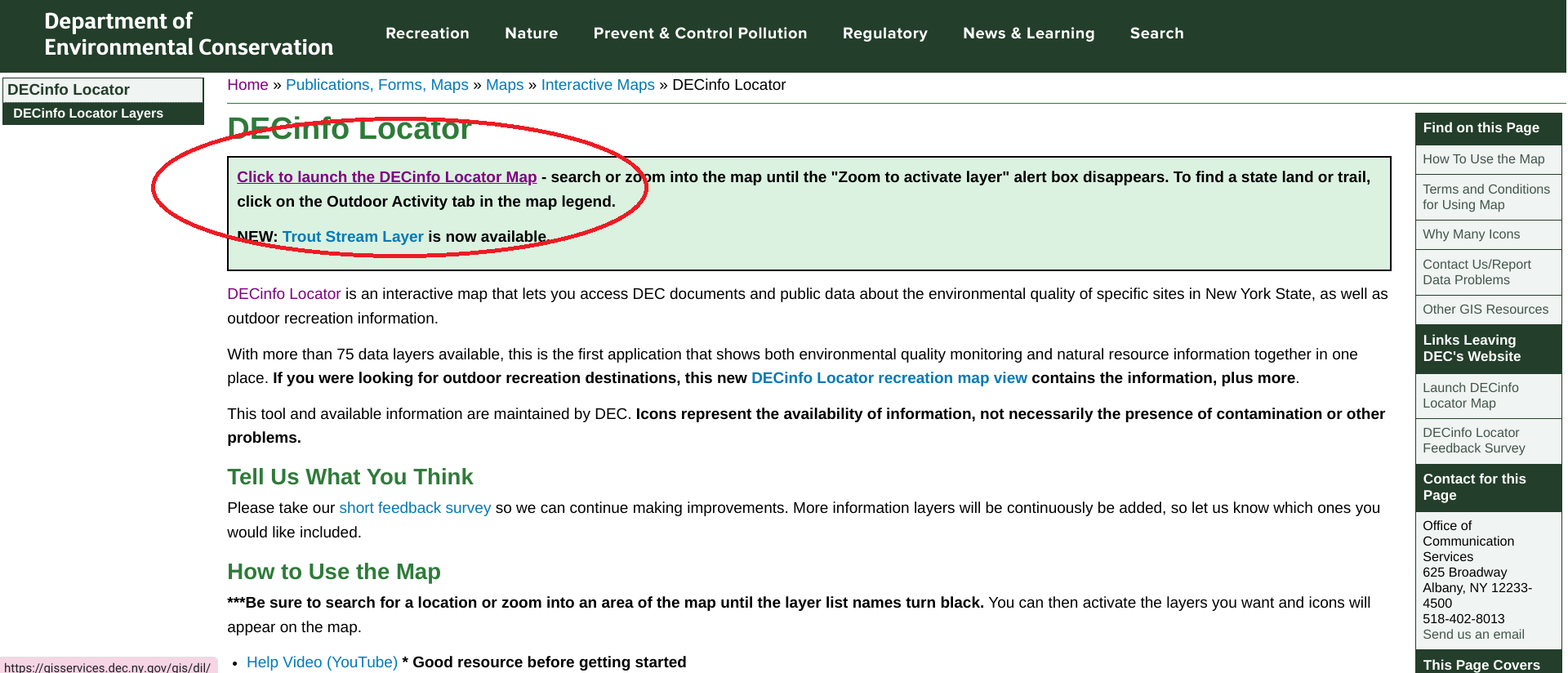Open the Regulatory menu
The image size is (1568, 673).
[x=884, y=33]
